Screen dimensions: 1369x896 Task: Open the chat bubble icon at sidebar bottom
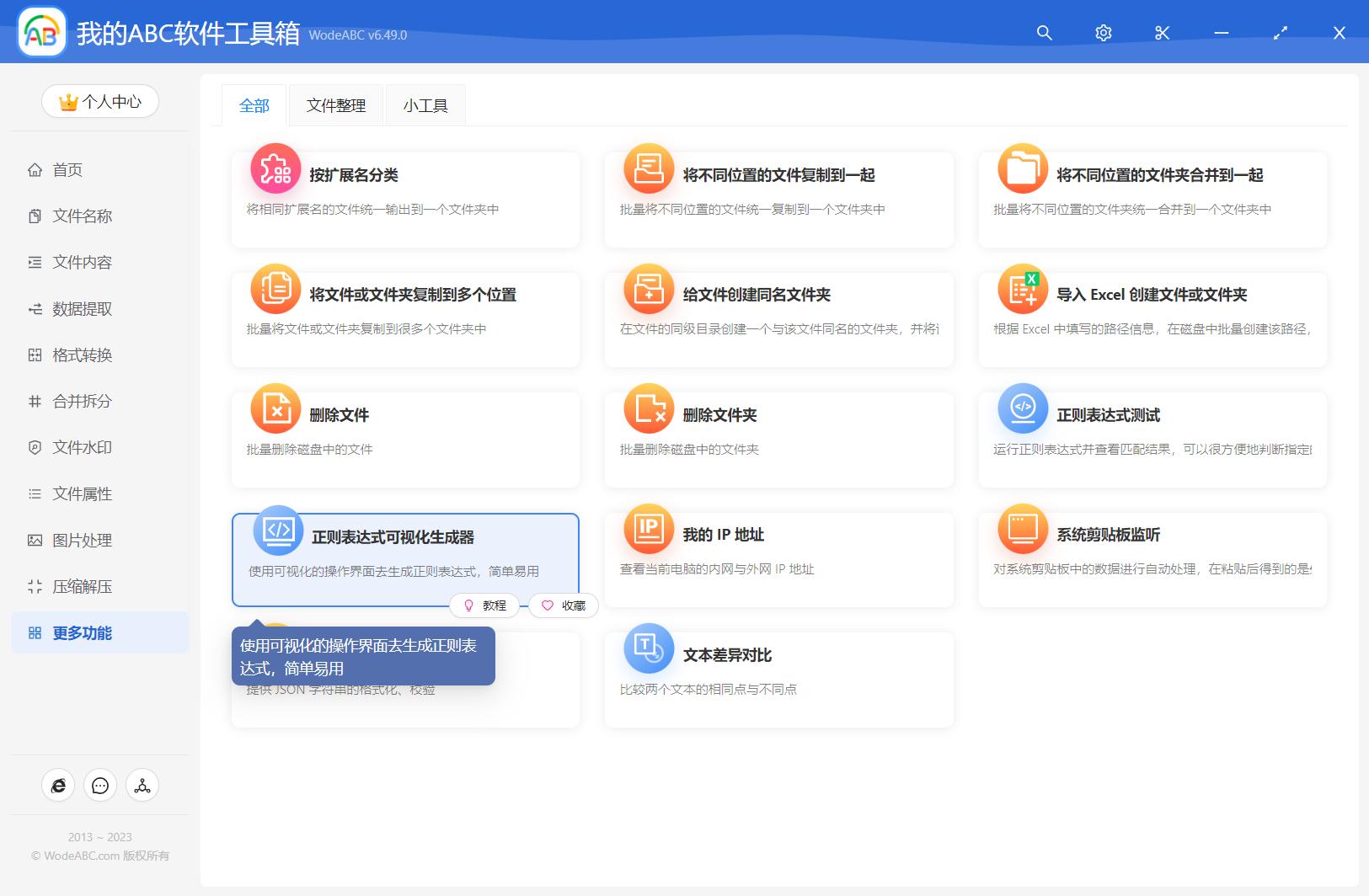[100, 786]
